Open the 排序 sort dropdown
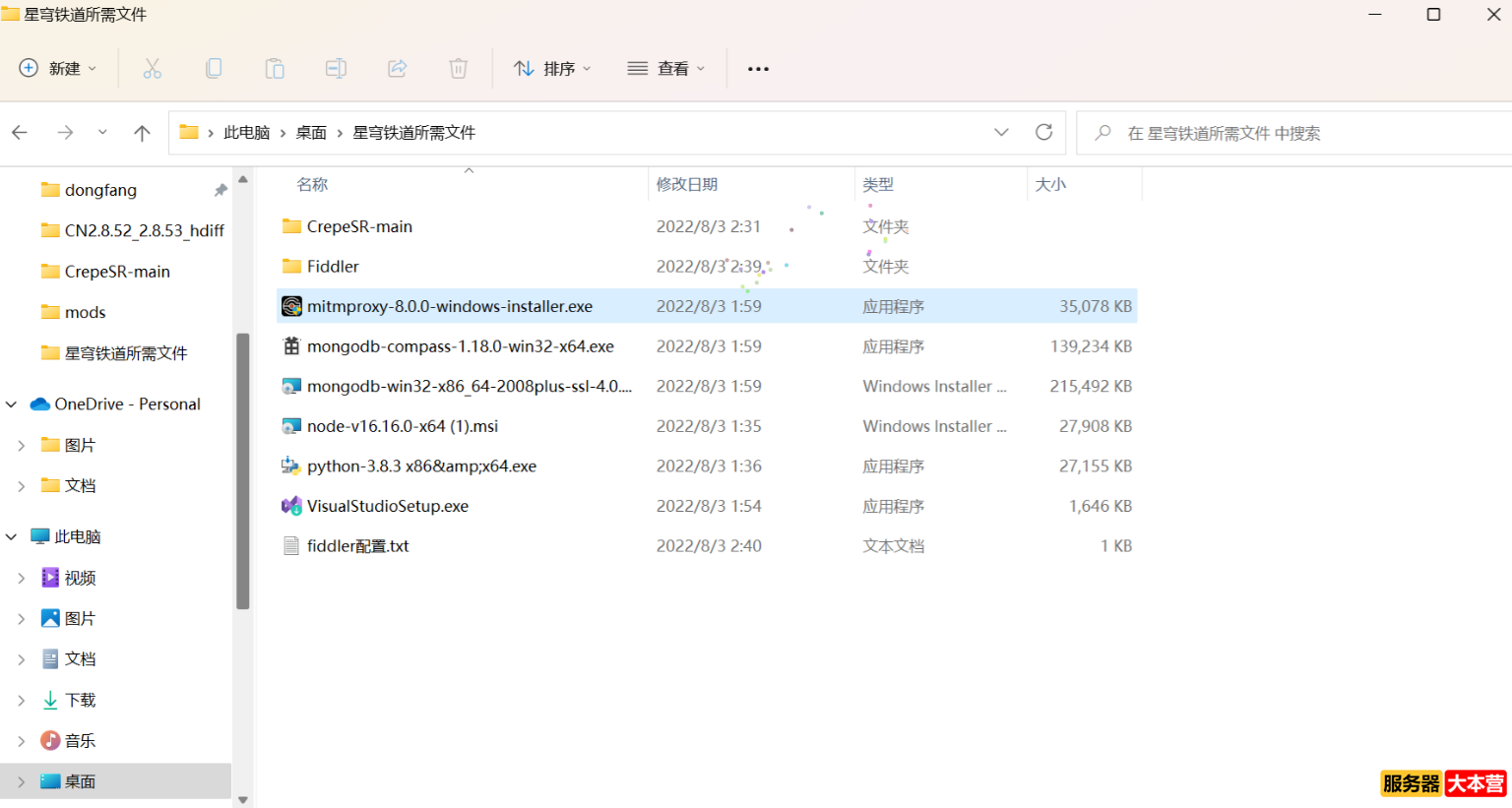Screen dimensions: 1512x808 point(552,68)
